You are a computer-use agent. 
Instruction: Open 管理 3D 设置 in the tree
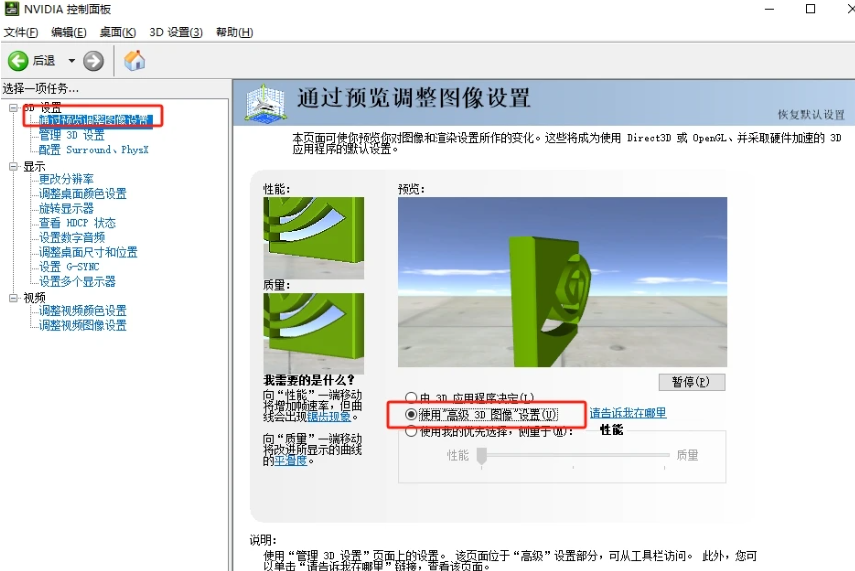coord(71,135)
